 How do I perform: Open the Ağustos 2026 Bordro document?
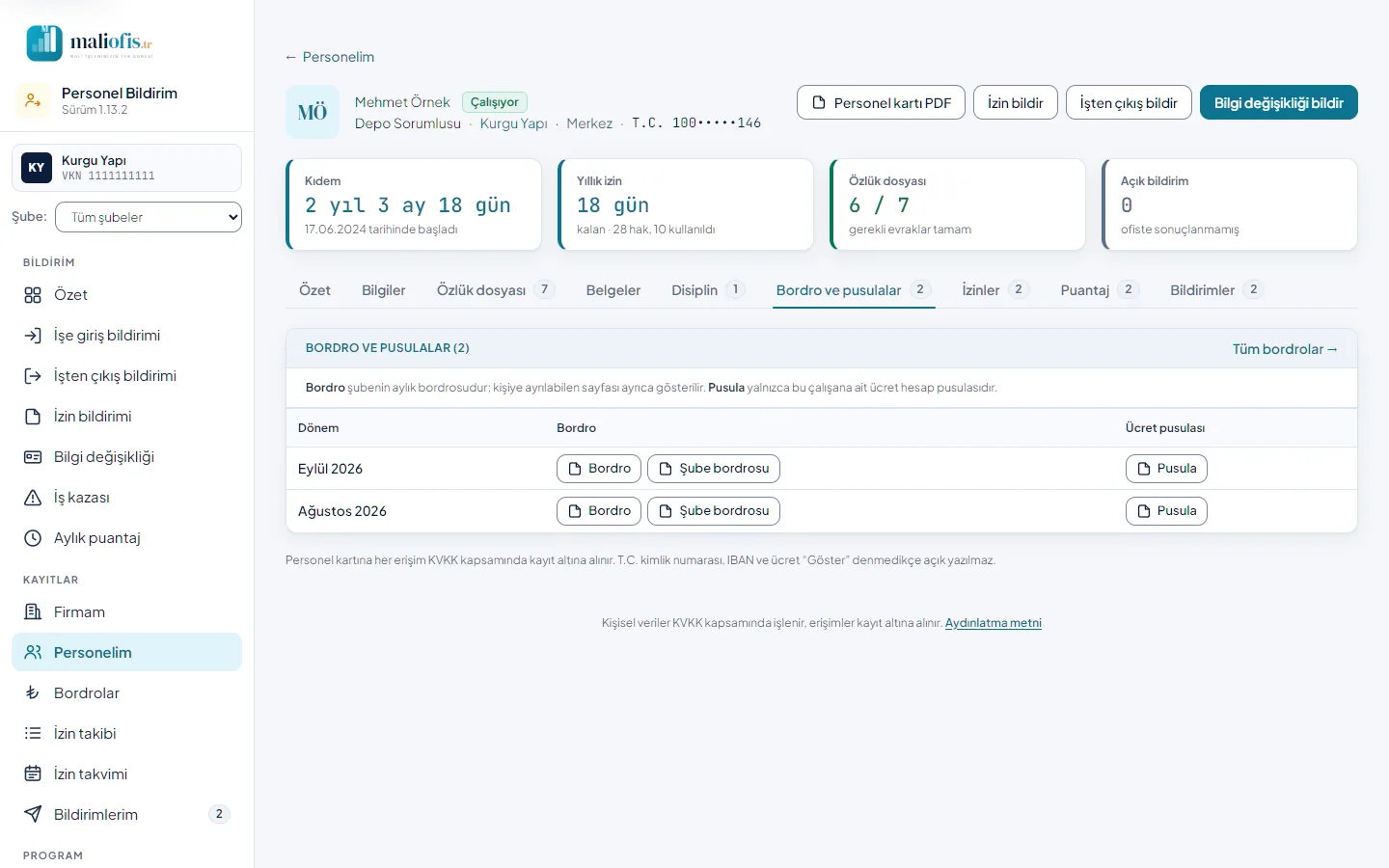(599, 511)
